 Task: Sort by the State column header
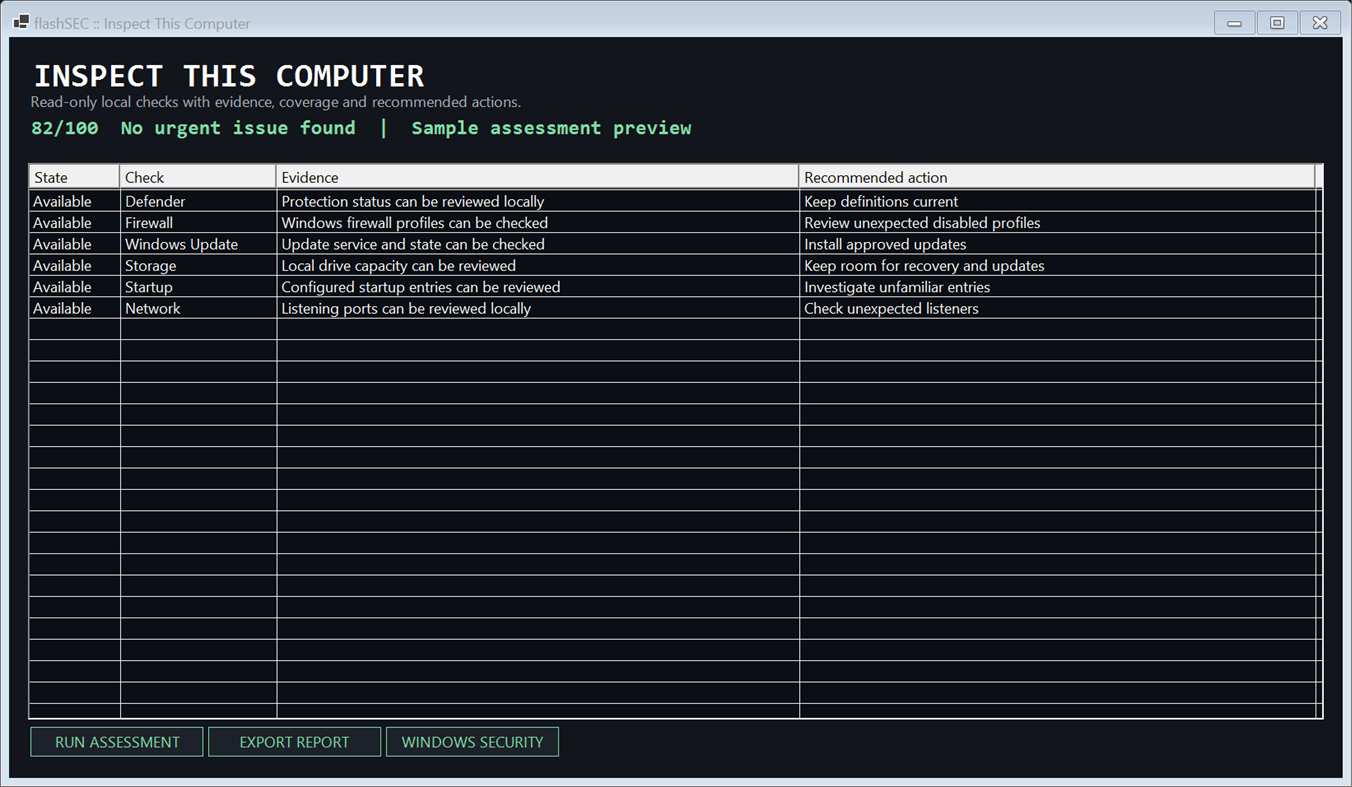74,177
